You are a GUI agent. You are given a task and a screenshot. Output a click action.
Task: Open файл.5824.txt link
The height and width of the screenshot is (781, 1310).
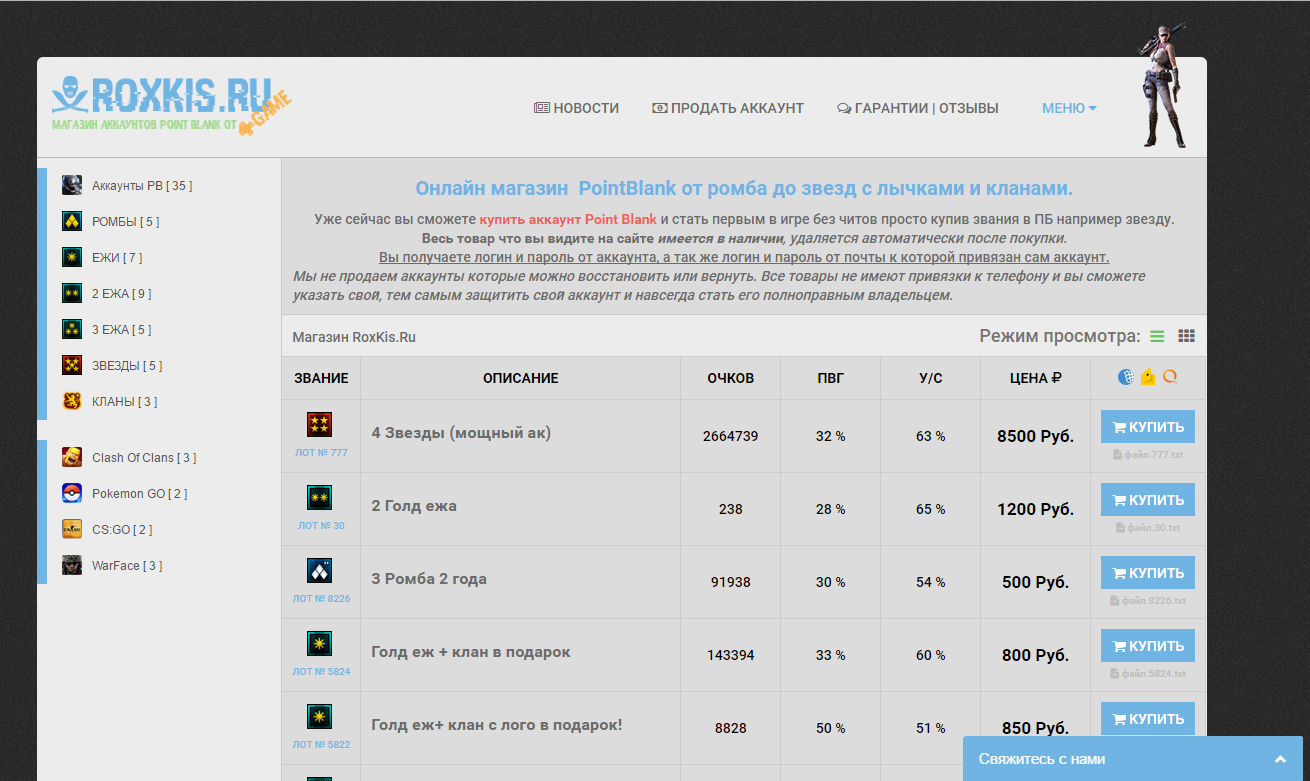pos(1148,673)
